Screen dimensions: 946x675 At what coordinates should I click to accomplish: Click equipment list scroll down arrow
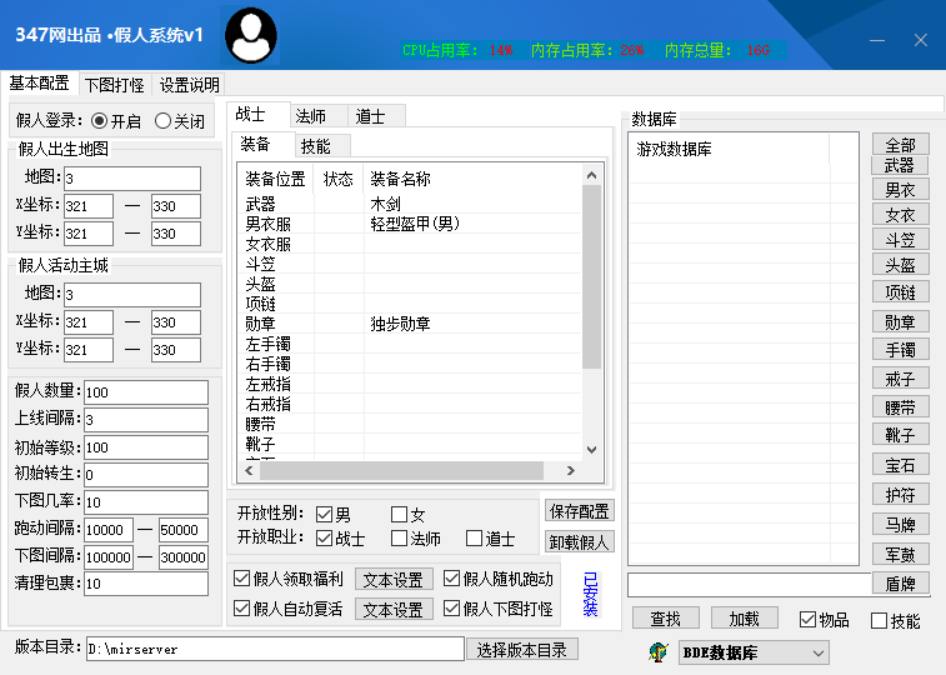point(591,449)
